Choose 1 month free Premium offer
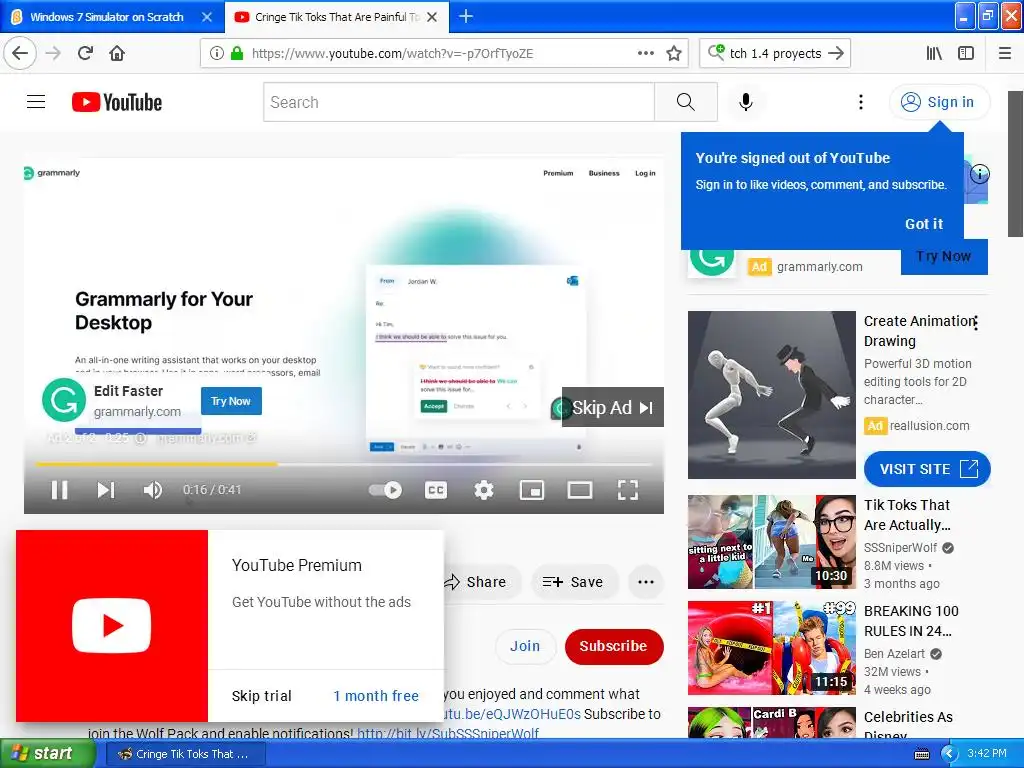The image size is (1024, 768). (x=376, y=696)
